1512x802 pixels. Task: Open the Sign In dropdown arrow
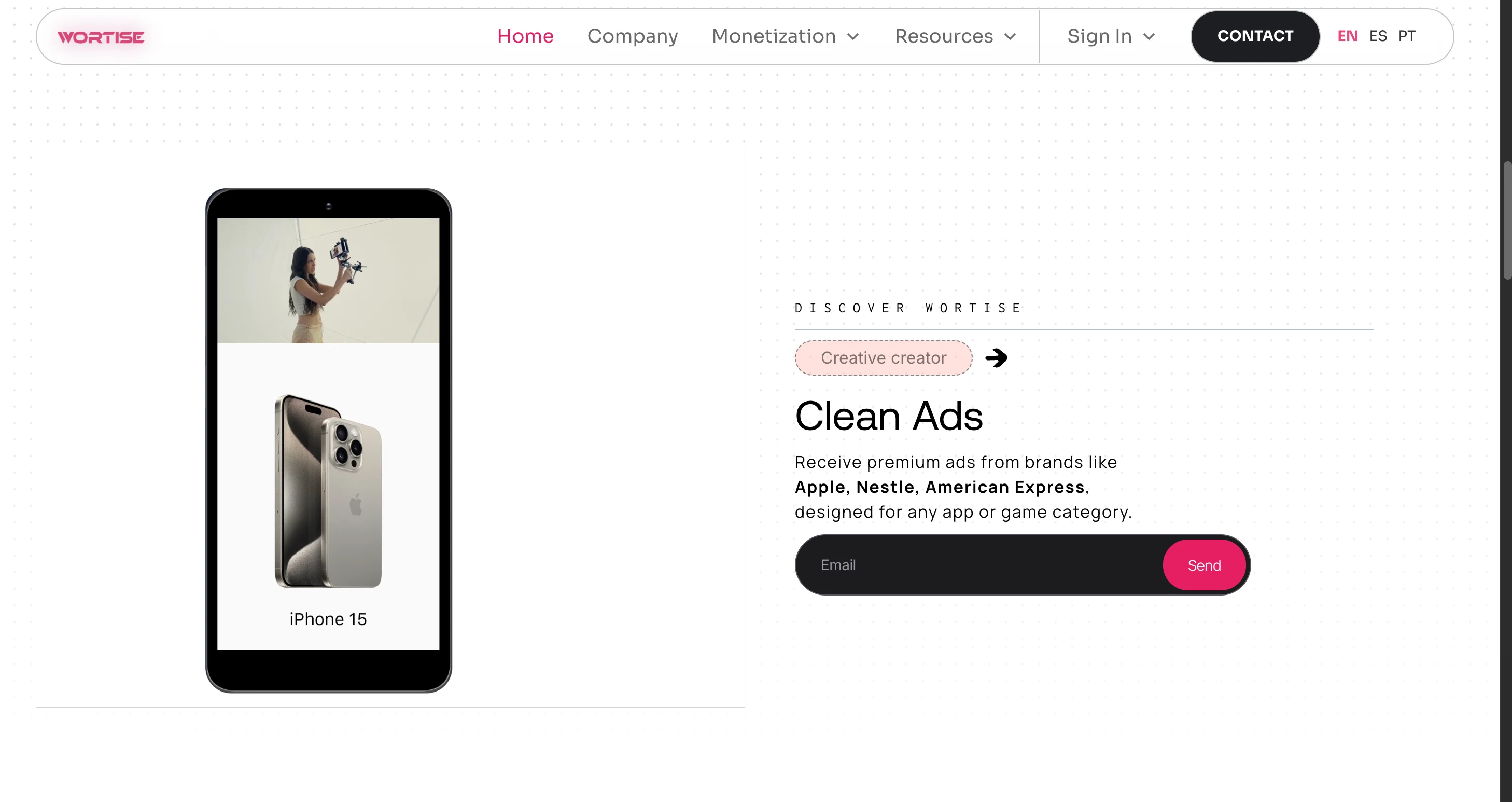[1149, 36]
